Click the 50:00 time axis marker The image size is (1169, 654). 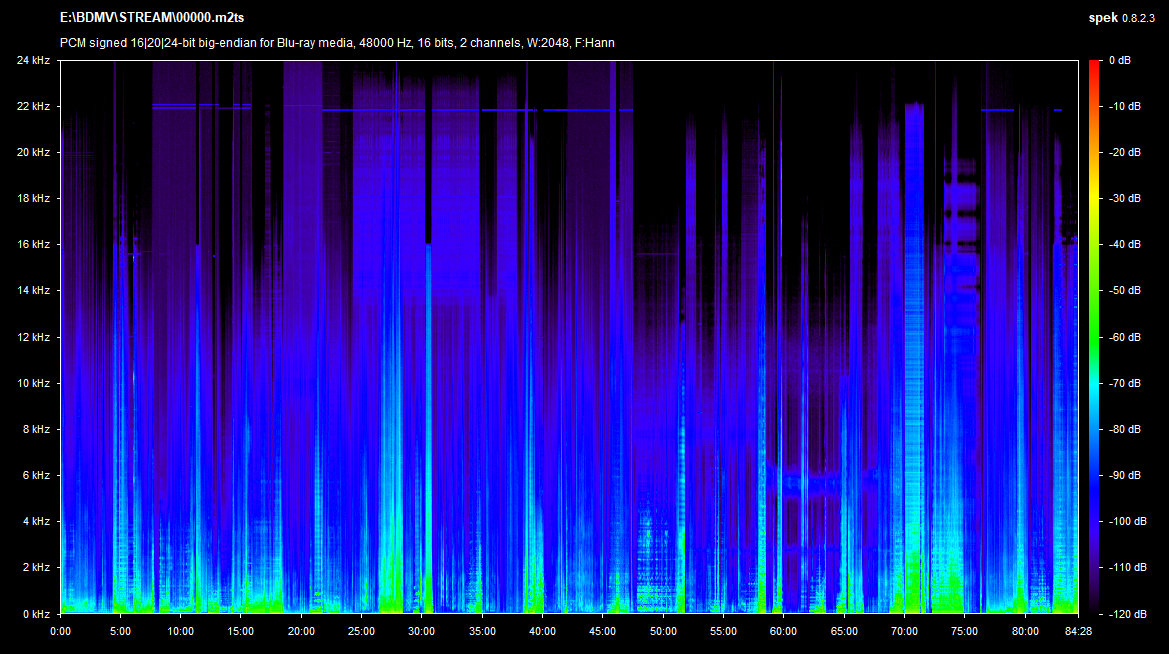coord(663,631)
